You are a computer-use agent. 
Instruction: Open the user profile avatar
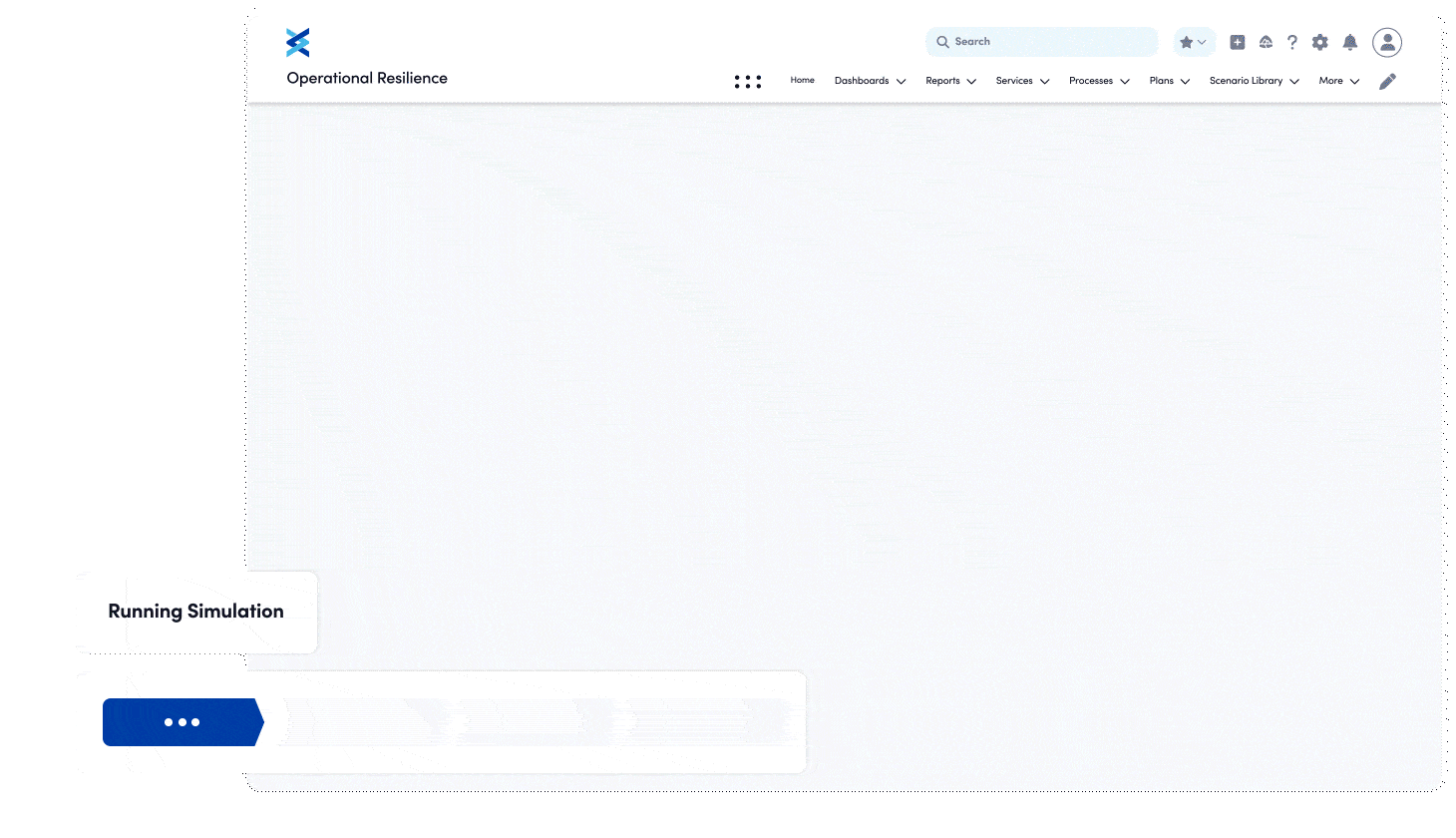point(1387,42)
